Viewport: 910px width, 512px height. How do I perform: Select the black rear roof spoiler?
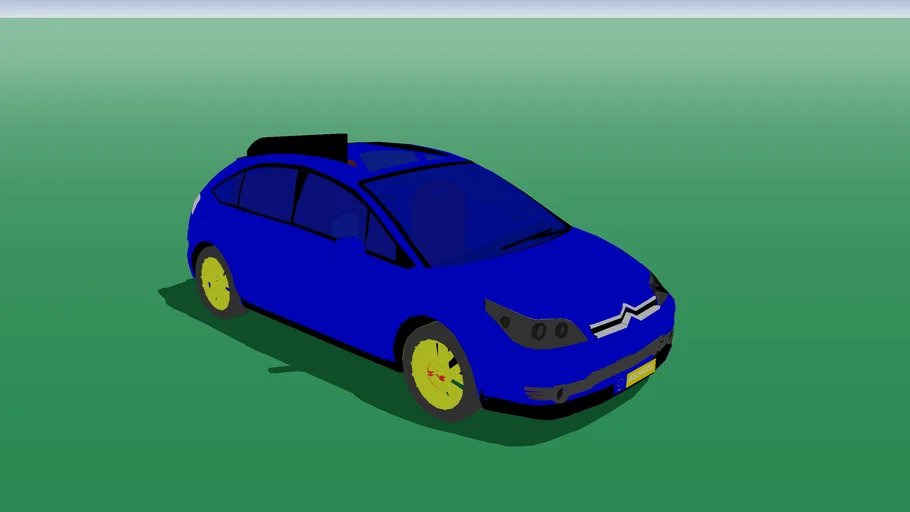tap(297, 146)
